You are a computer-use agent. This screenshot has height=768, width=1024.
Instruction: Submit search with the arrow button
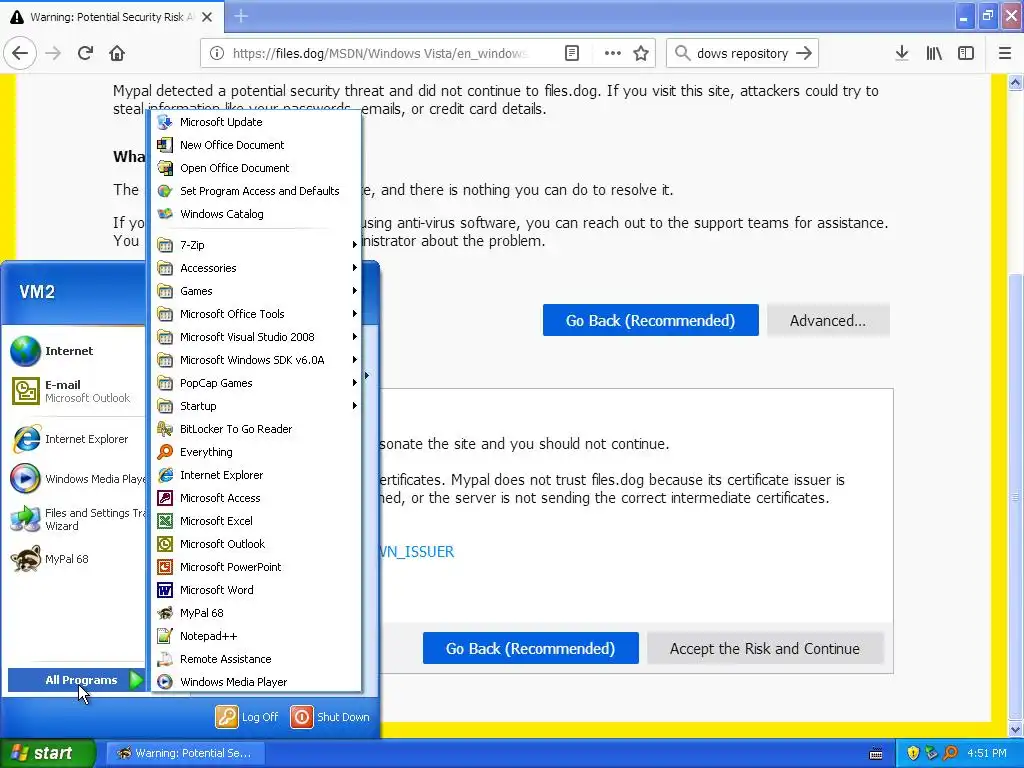[x=804, y=54]
